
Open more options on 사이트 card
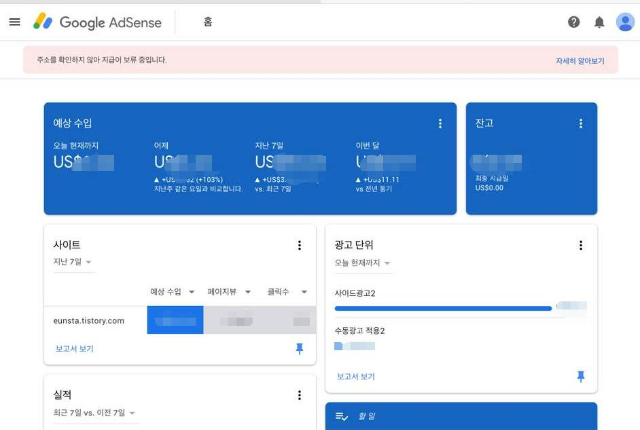[299, 245]
